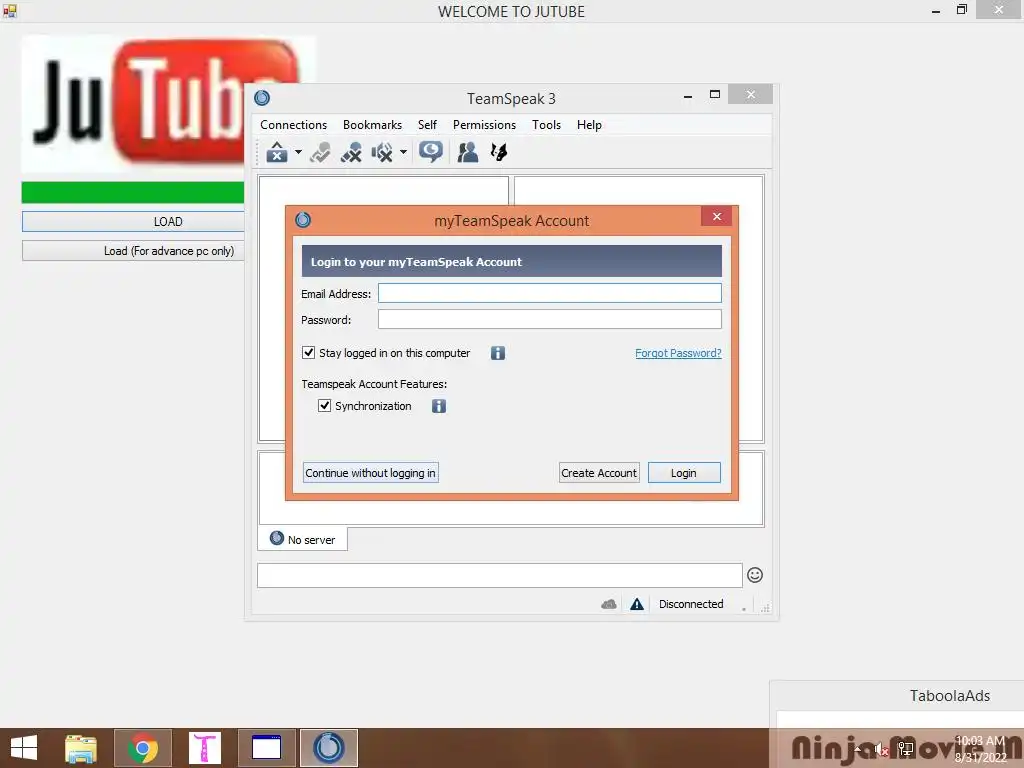Click the Disconnect from server toolbar icon
This screenshot has width=1024, height=768.
(277, 152)
